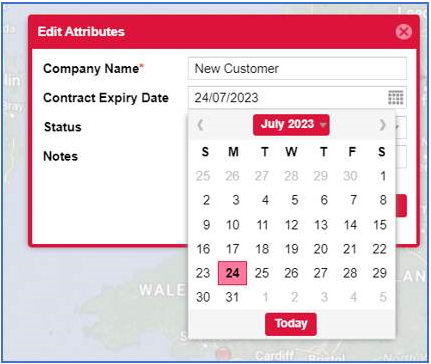Select July 26 in the last full week

click(291, 273)
